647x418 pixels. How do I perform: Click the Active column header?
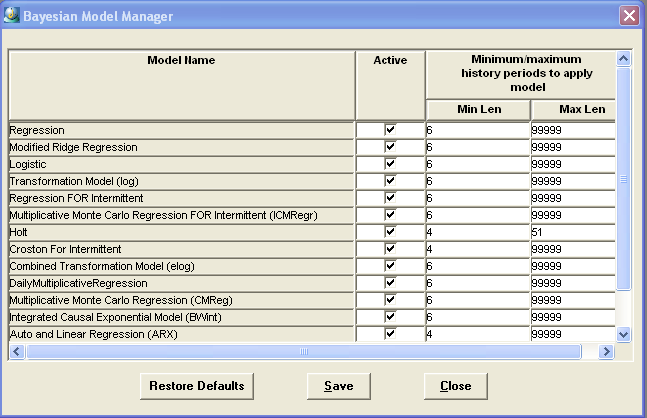pyautogui.click(x=390, y=86)
